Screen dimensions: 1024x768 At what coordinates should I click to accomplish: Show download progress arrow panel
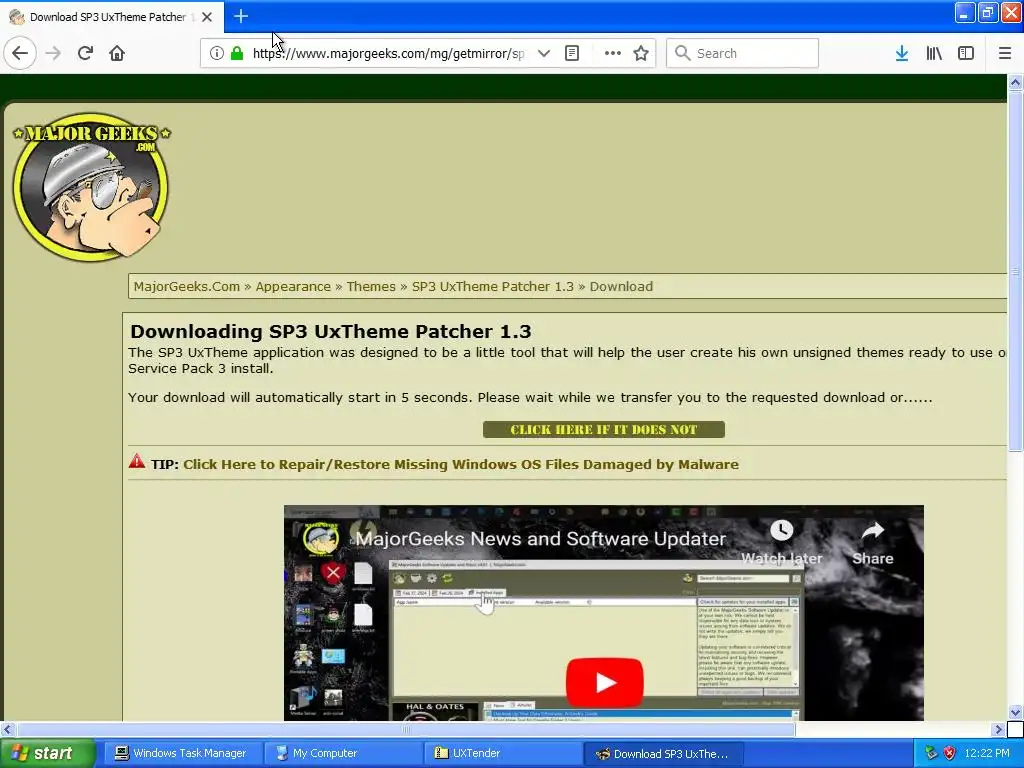902,53
